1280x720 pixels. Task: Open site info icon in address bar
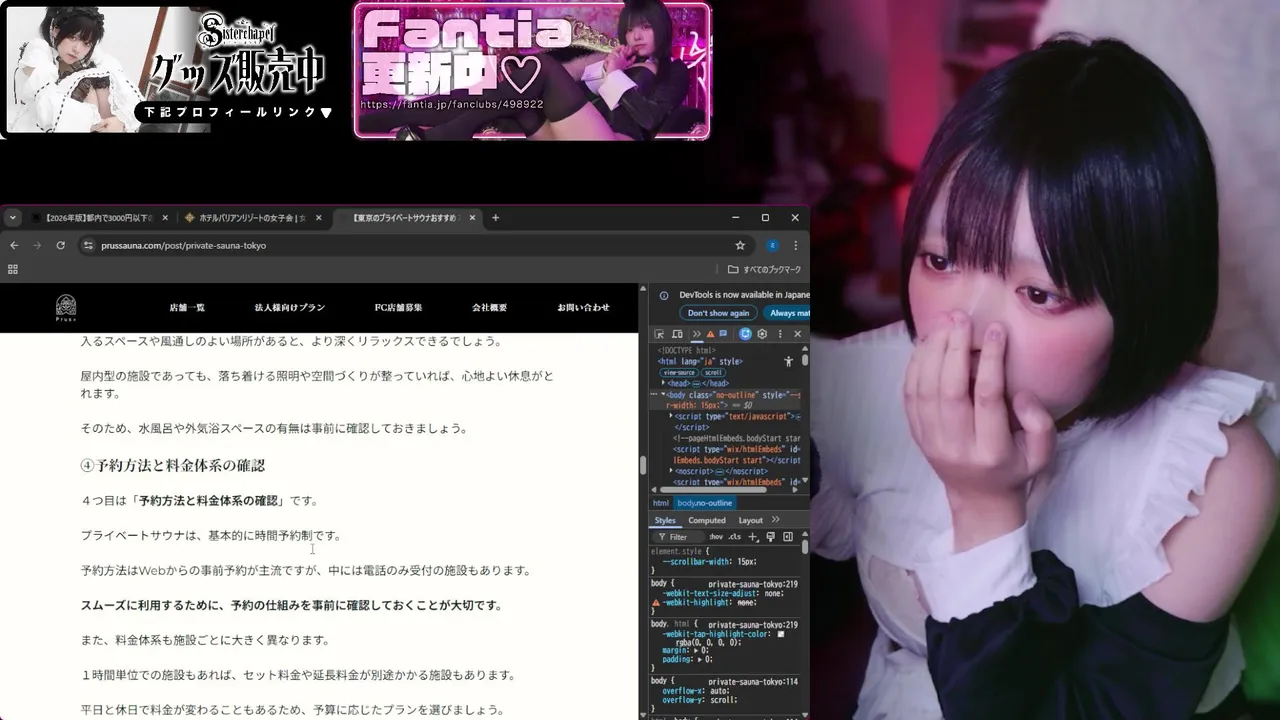(88, 245)
